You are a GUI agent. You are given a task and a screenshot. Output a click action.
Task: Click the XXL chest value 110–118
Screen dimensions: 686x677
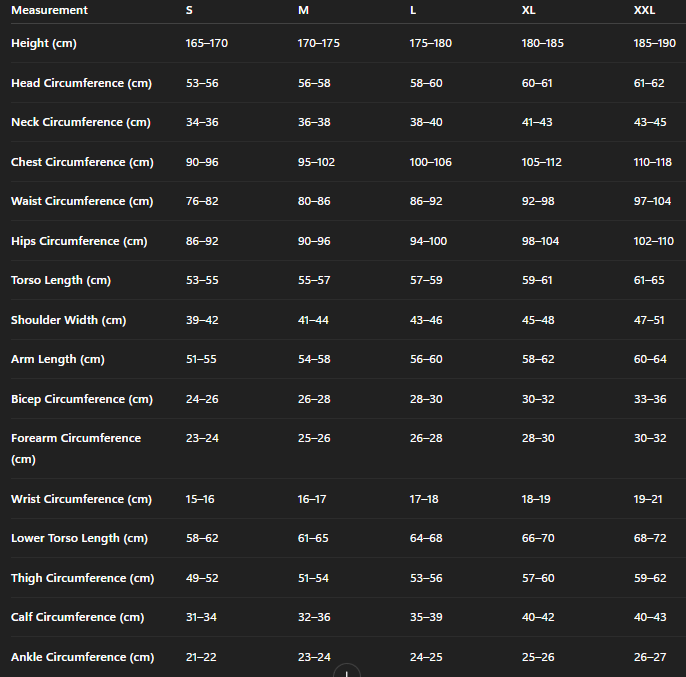(652, 162)
